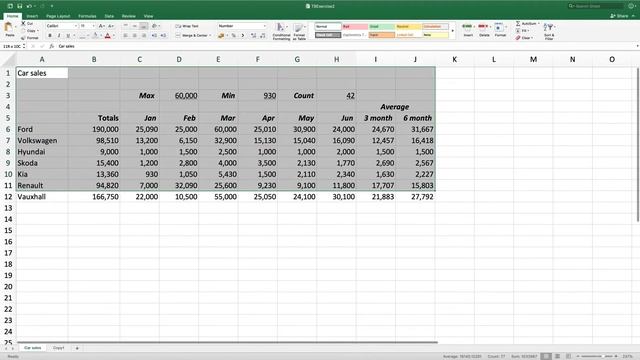
Task: Open the Number format dropdown
Action: [242, 26]
